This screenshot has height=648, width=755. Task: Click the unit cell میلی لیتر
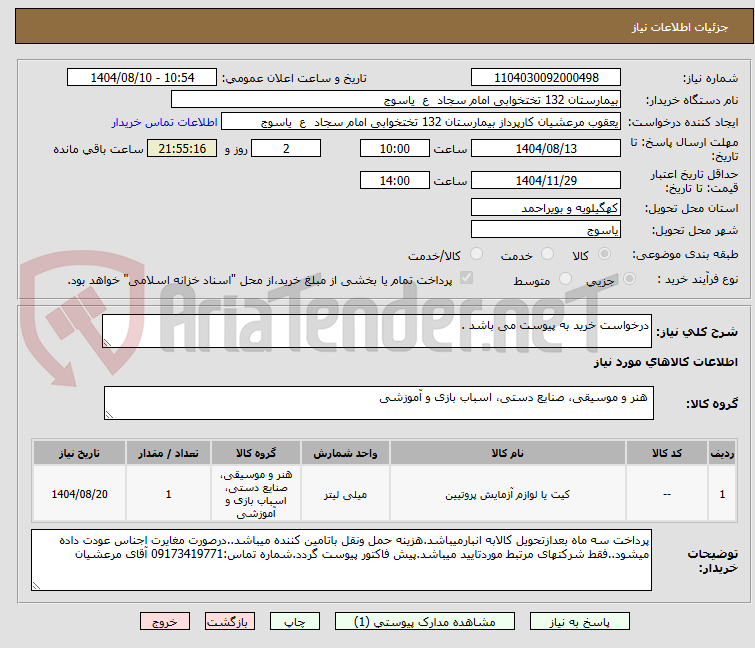(345, 494)
